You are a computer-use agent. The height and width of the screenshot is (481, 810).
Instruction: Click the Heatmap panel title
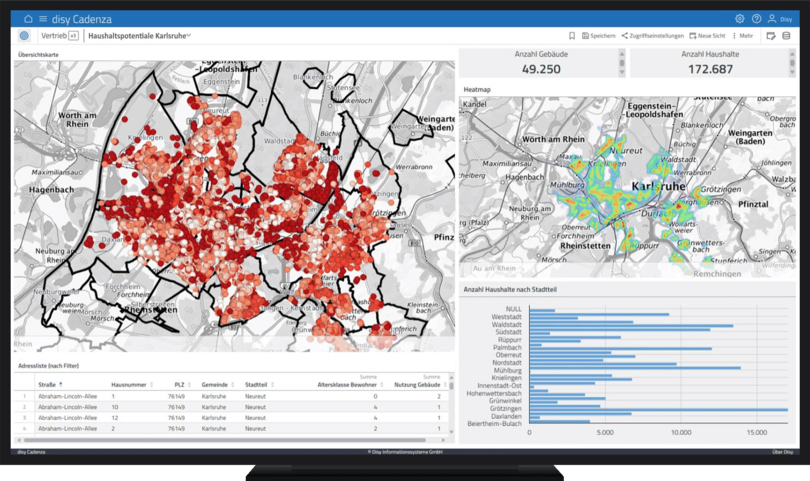pyautogui.click(x=477, y=89)
